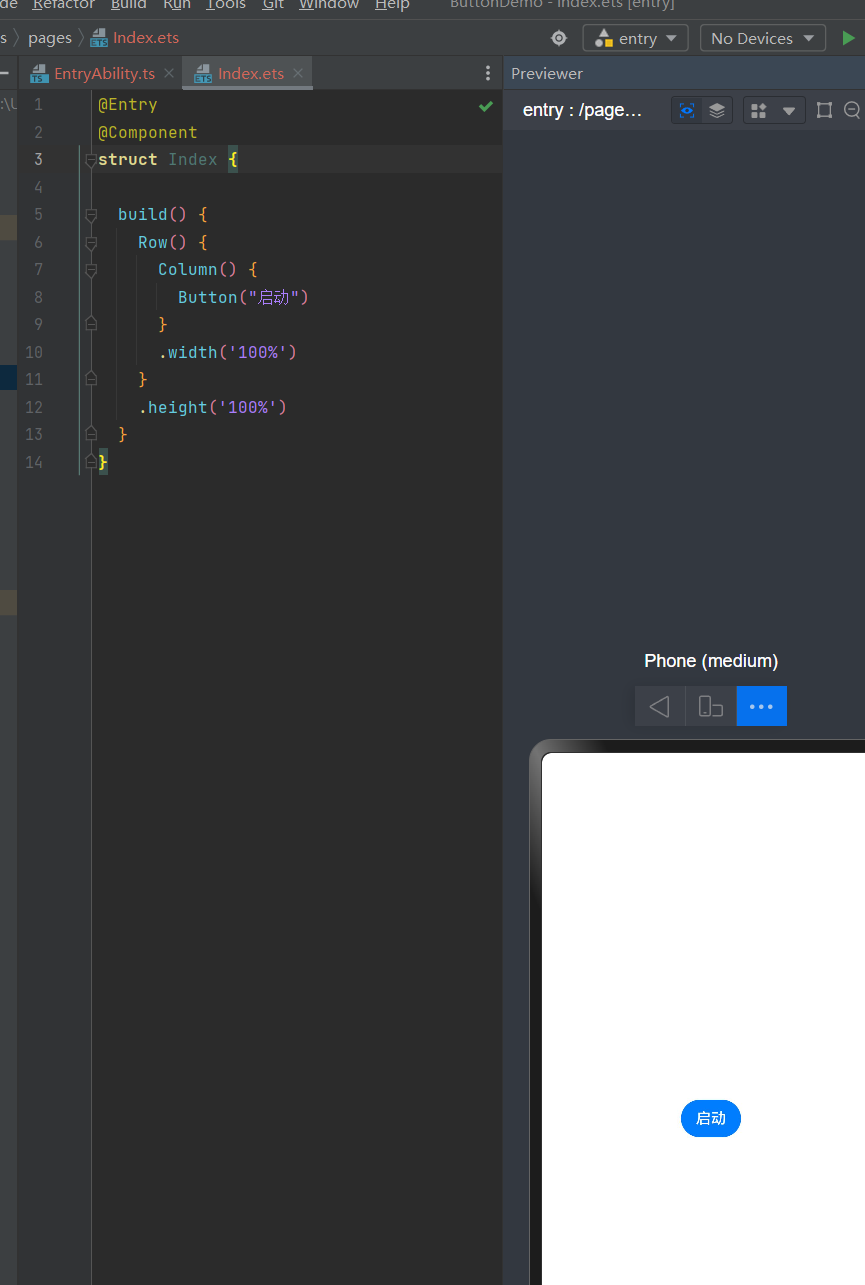This screenshot has width=865, height=1285.
Task: Click the Index struct name on line 3
Action: coord(193,159)
